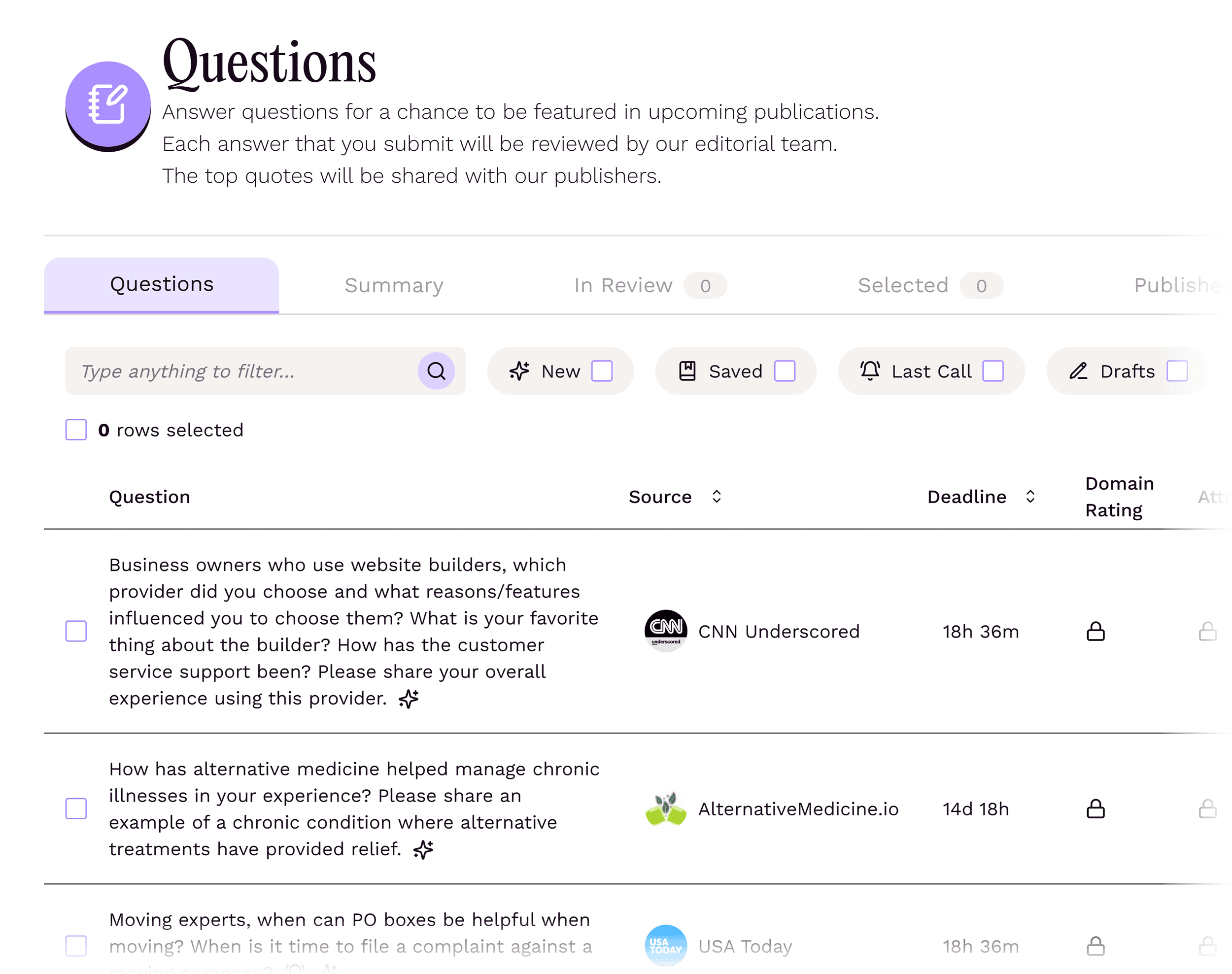Viewport: 1232px width, 974px height.
Task: Click the USA Today source logo
Action: 665,945
